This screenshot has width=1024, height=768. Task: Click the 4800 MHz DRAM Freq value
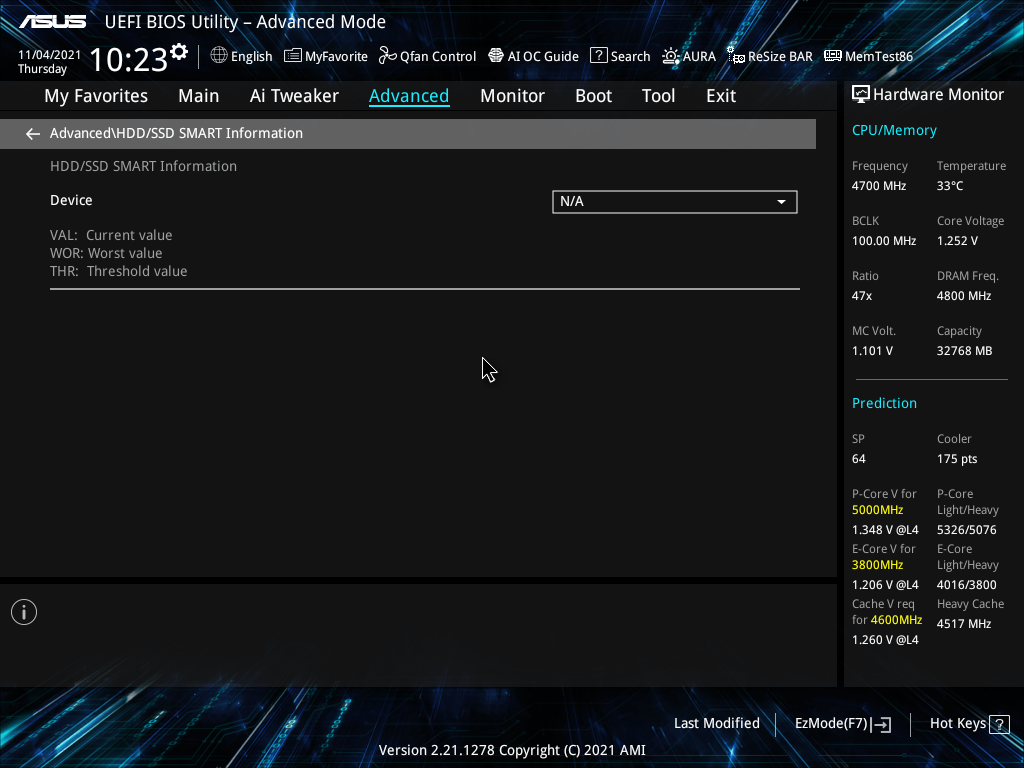coord(964,296)
